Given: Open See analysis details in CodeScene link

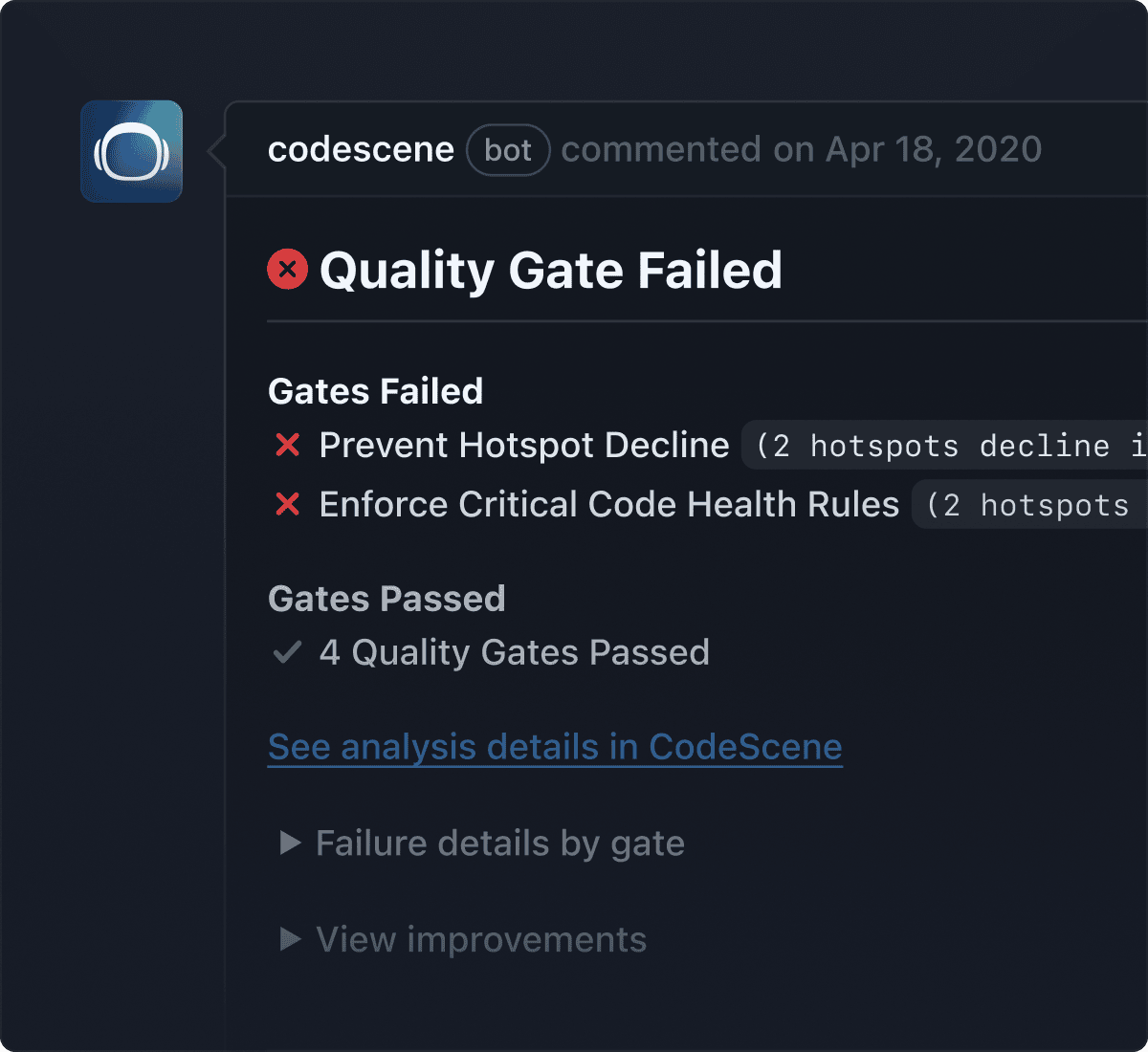Looking at the screenshot, I should pyautogui.click(x=555, y=747).
